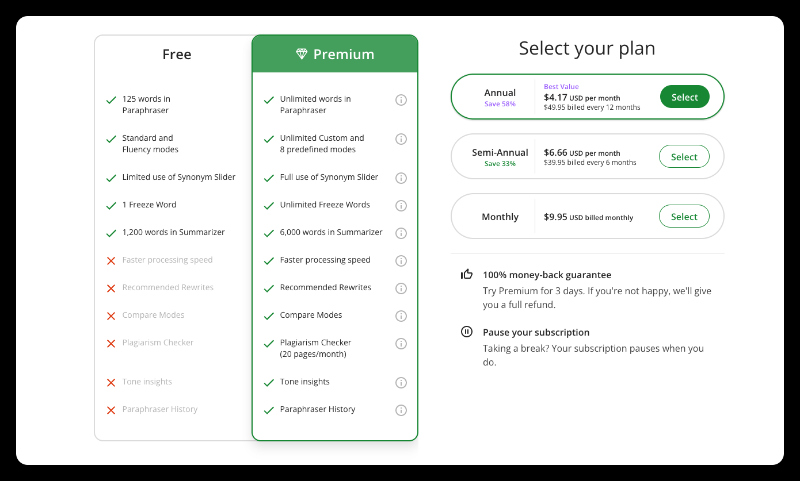800x481 pixels.
Task: Click info icon next to Full use of Synonym Slider
Action: click(x=401, y=178)
